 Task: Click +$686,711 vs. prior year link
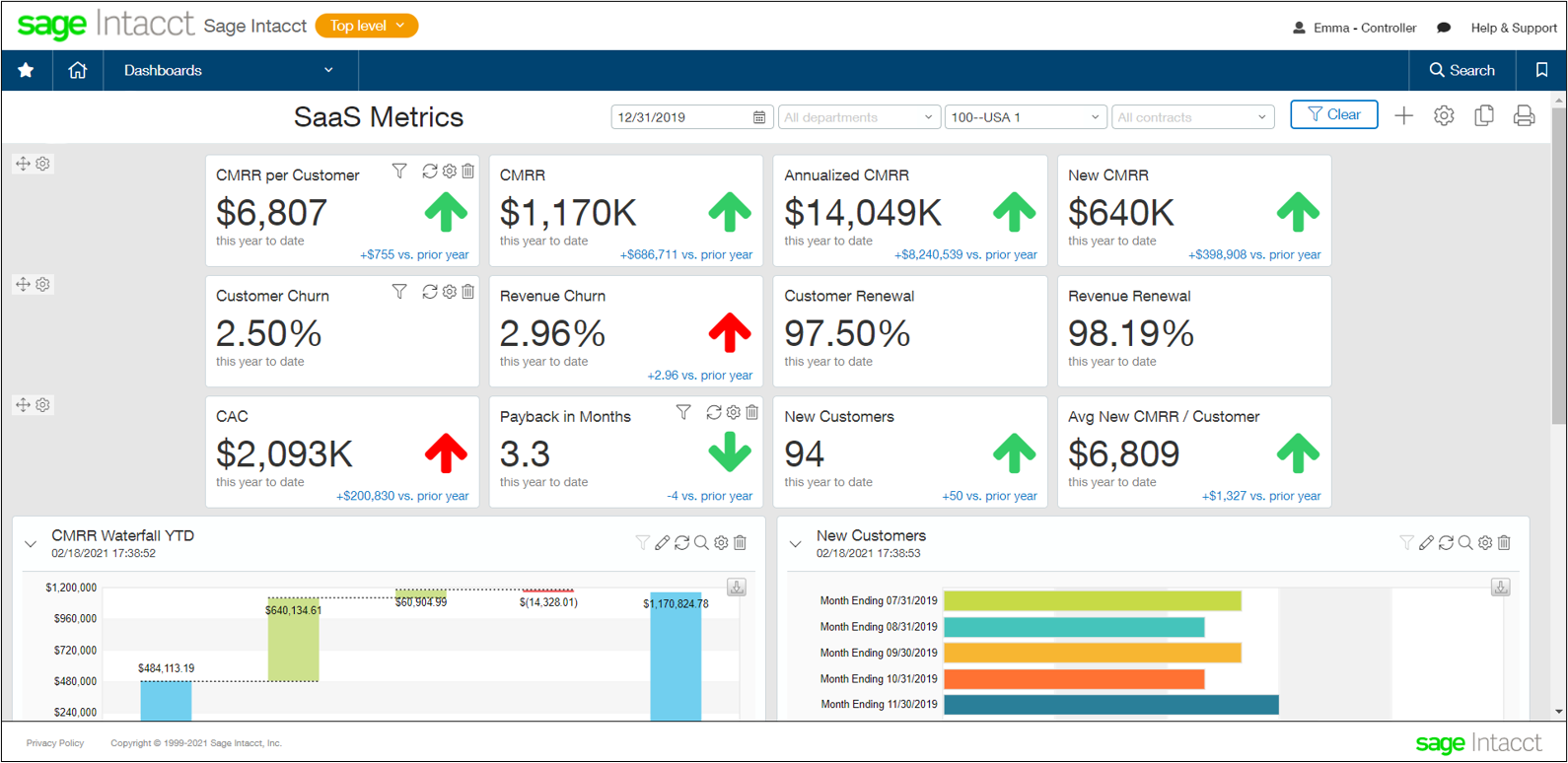point(686,254)
